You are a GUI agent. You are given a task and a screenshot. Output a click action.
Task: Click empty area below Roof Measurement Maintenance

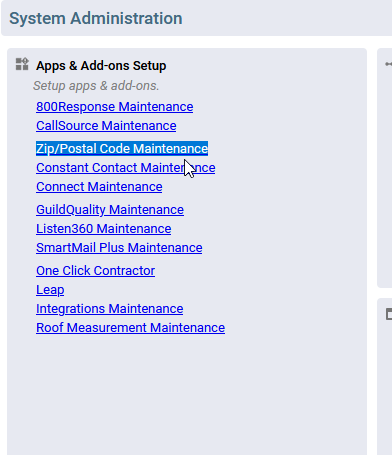[x=187, y=393]
